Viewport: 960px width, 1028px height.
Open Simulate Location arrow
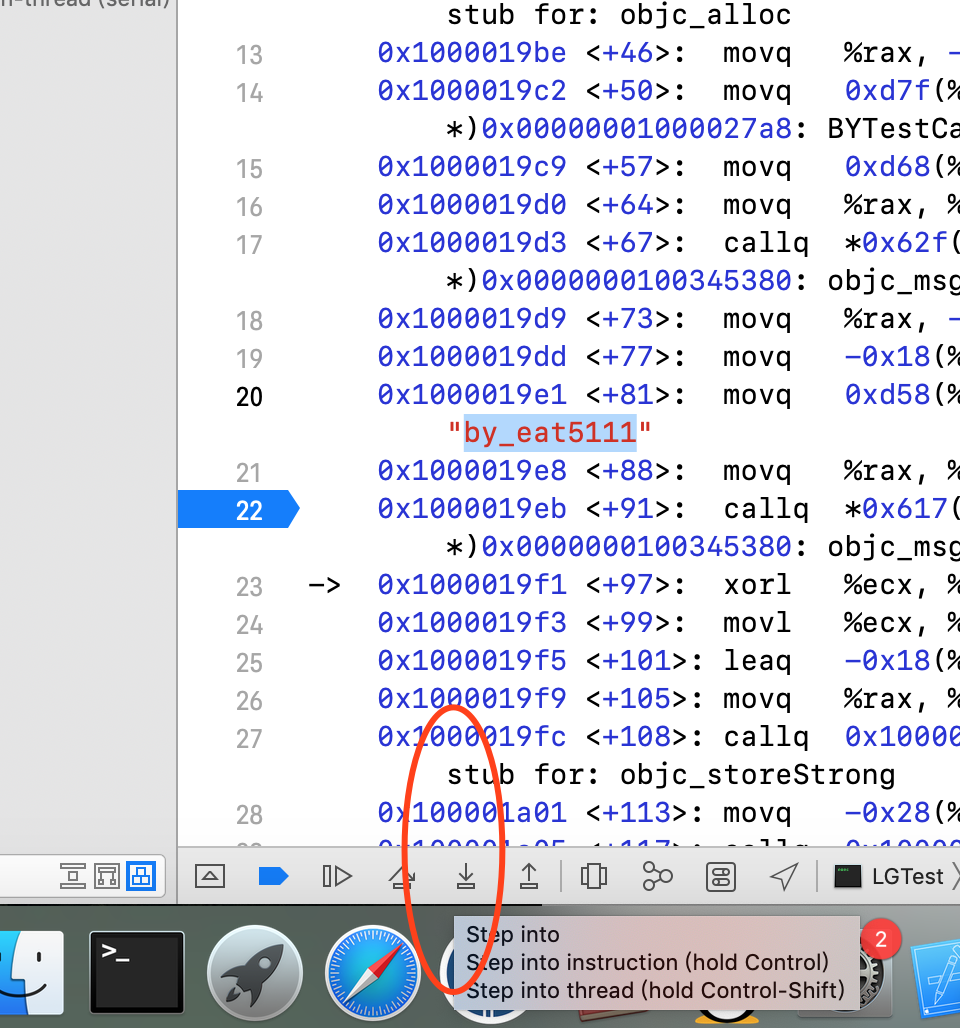784,876
